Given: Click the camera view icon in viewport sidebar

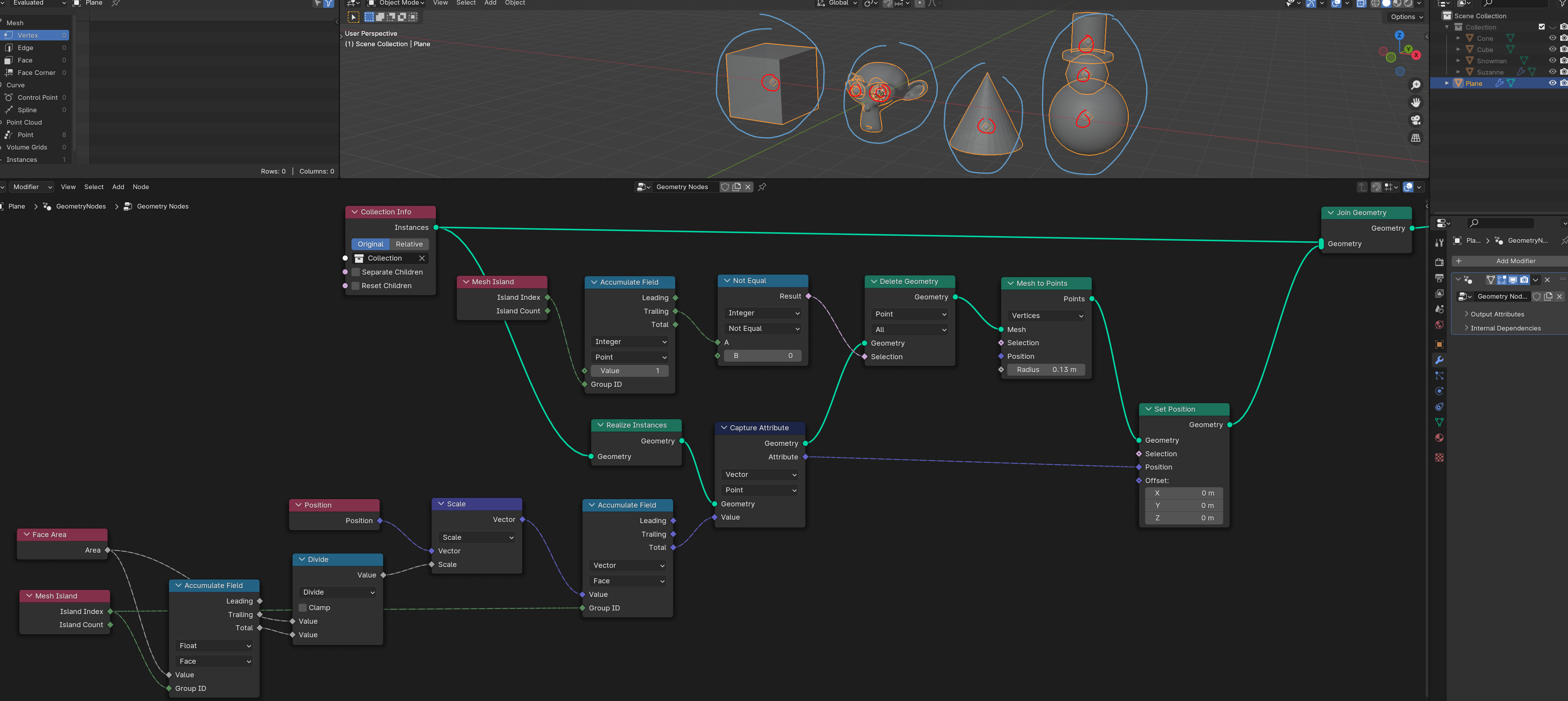Looking at the screenshot, I should click(1416, 120).
